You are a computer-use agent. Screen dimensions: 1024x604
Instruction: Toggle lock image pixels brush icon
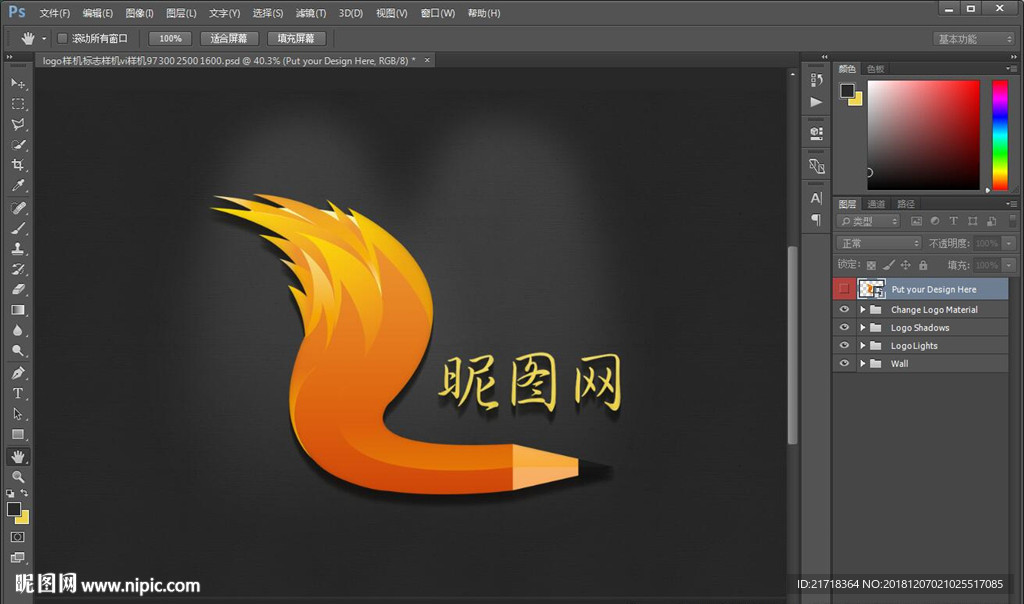[x=888, y=265]
